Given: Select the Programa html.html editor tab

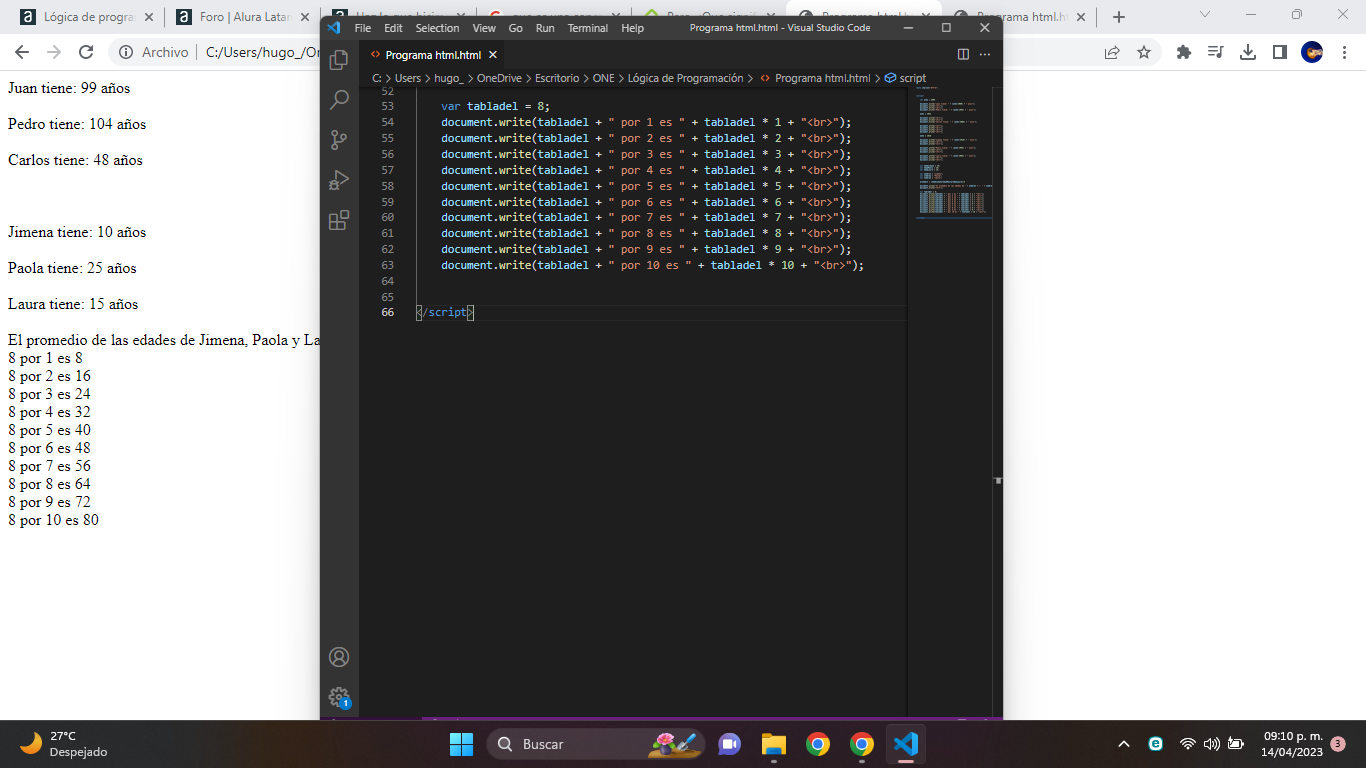Looking at the screenshot, I should tap(433, 55).
